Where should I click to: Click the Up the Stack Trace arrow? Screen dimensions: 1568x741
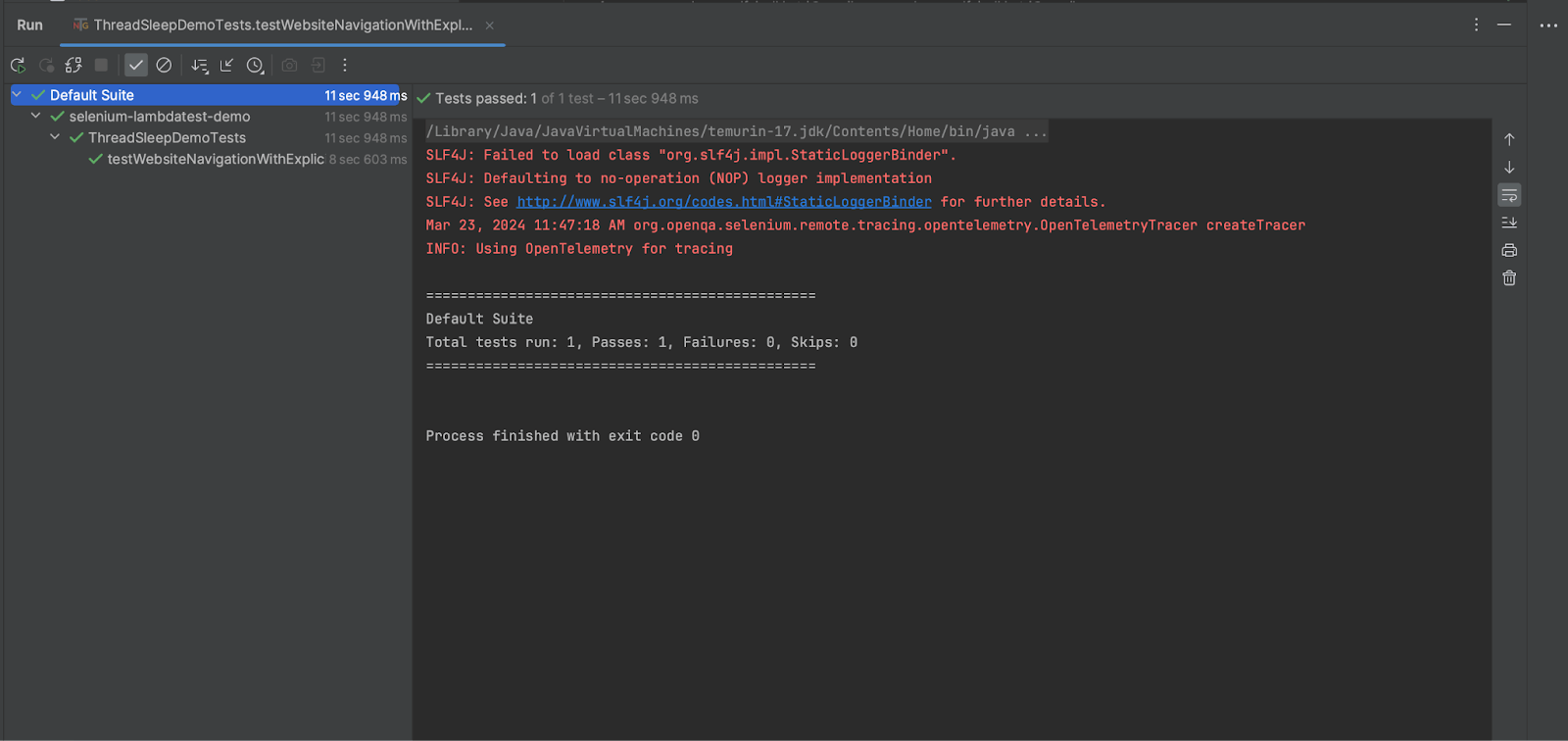click(1509, 140)
